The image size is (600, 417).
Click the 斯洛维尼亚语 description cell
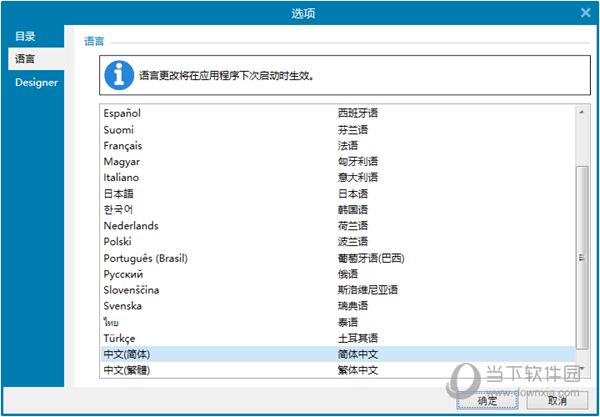(368, 290)
